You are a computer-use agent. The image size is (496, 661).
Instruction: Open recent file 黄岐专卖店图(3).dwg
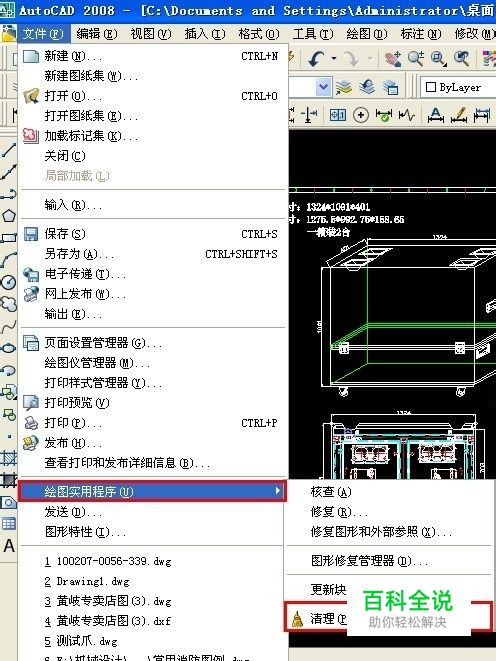pyautogui.click(x=153, y=601)
